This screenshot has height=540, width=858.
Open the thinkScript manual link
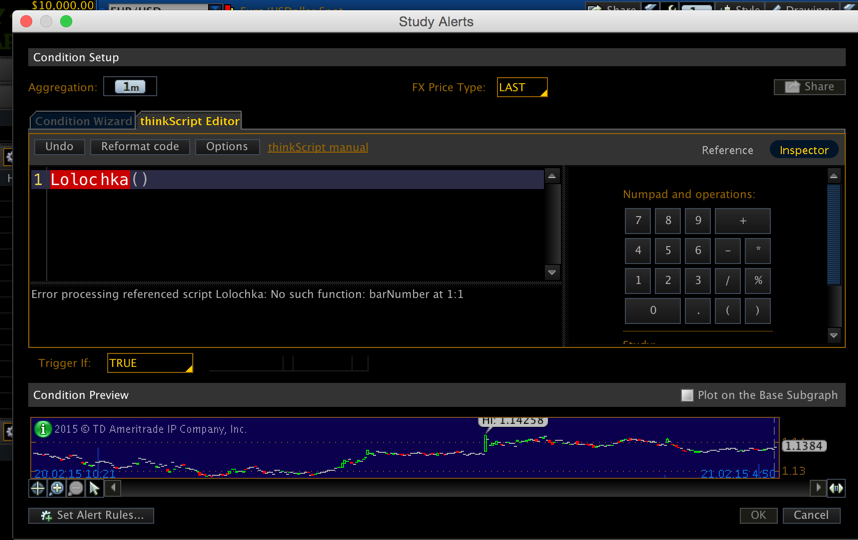[318, 147]
